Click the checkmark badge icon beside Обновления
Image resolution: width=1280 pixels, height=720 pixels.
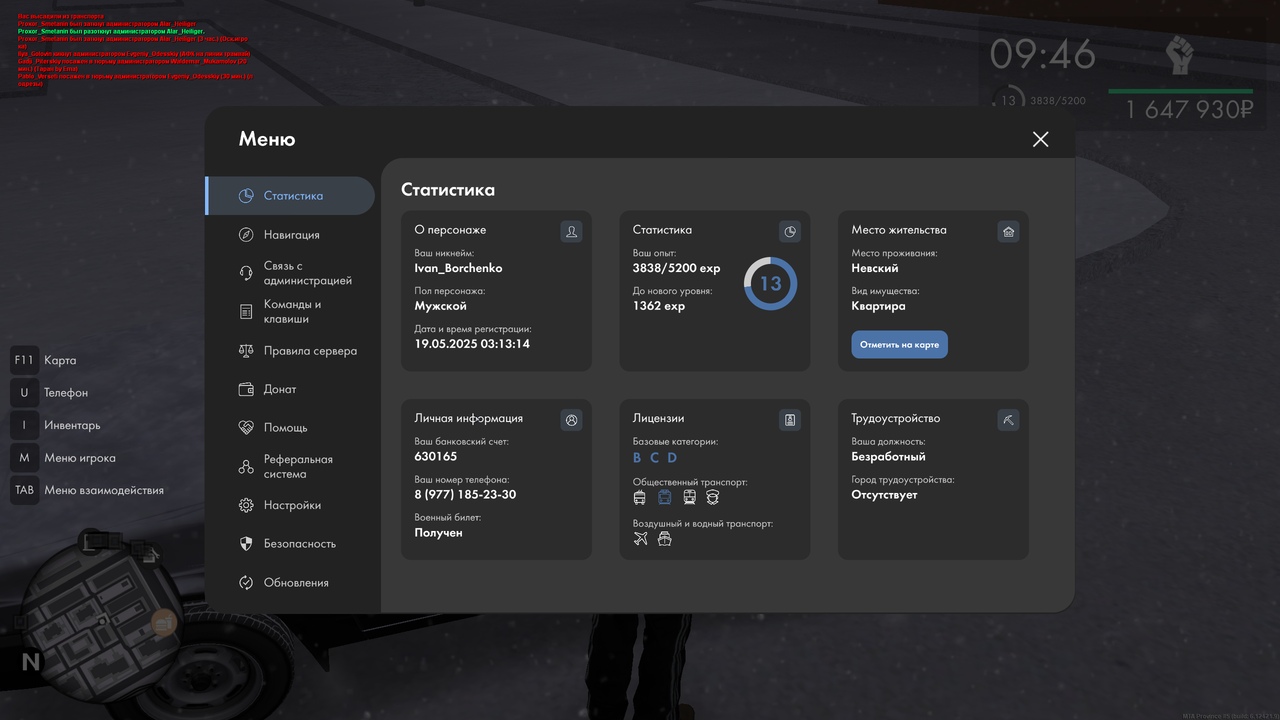pos(246,583)
